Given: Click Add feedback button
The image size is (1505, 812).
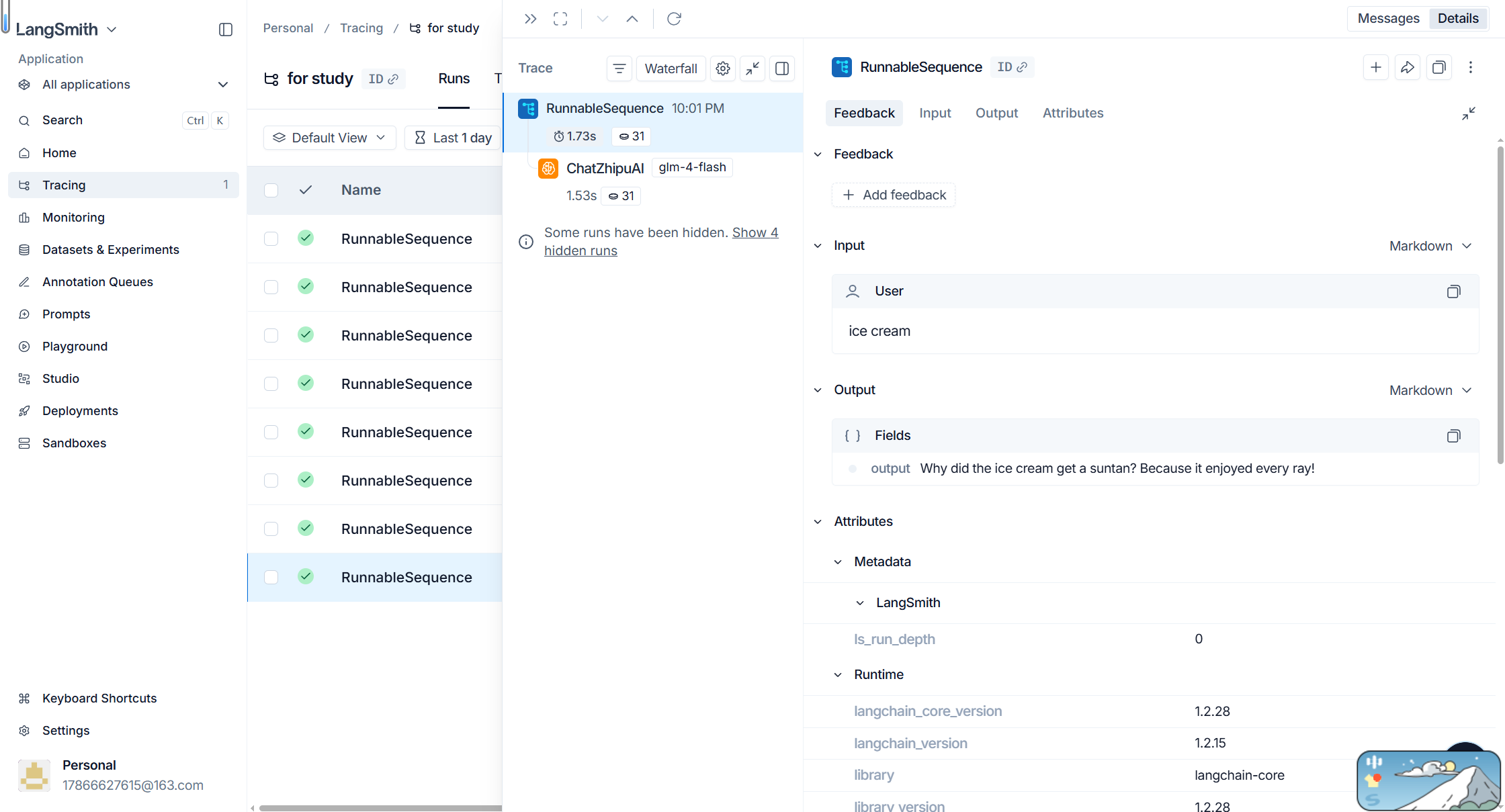Looking at the screenshot, I should [x=894, y=195].
